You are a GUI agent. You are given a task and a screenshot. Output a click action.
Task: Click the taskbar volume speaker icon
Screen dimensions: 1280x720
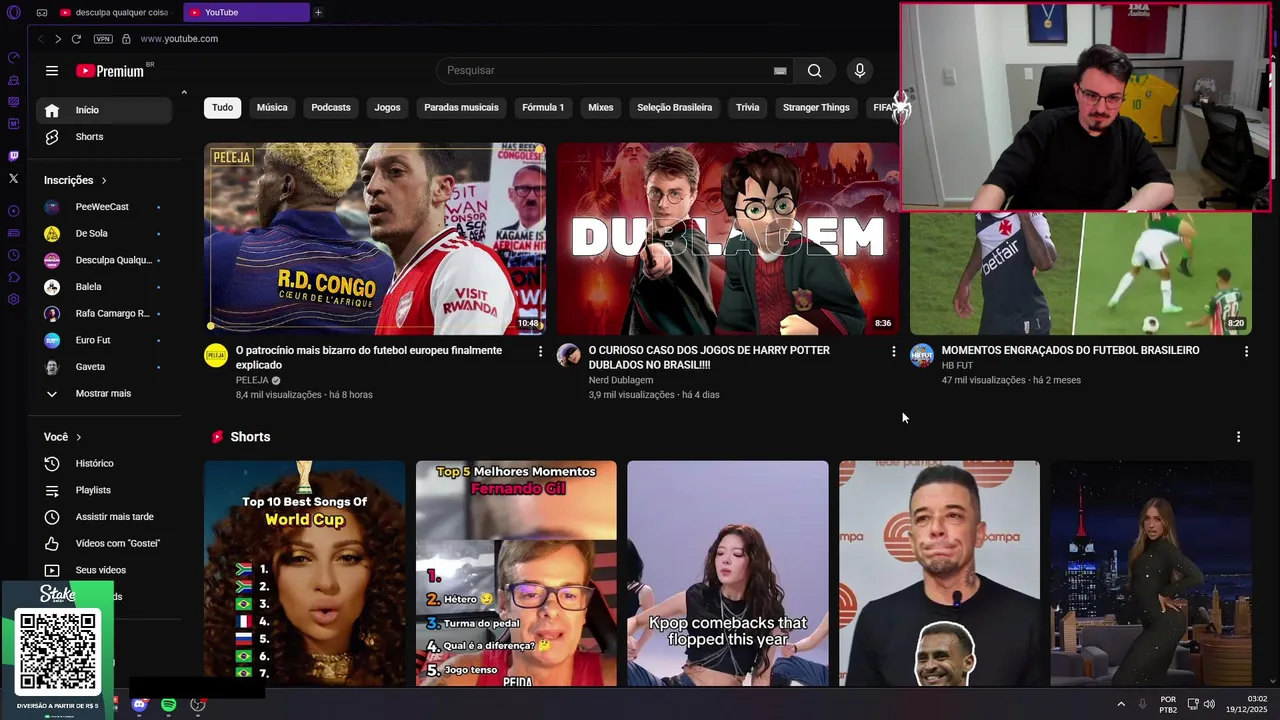[1209, 704]
